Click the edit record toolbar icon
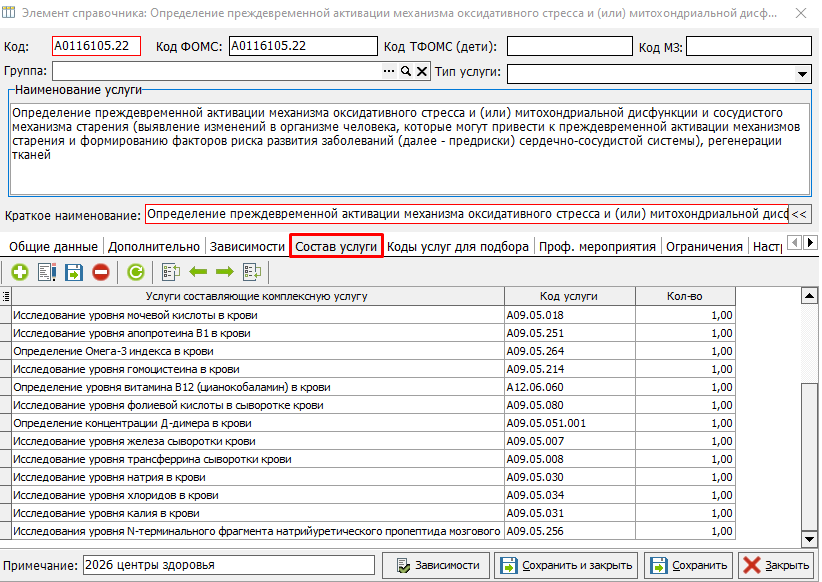This screenshot has width=822, height=582. [47, 272]
